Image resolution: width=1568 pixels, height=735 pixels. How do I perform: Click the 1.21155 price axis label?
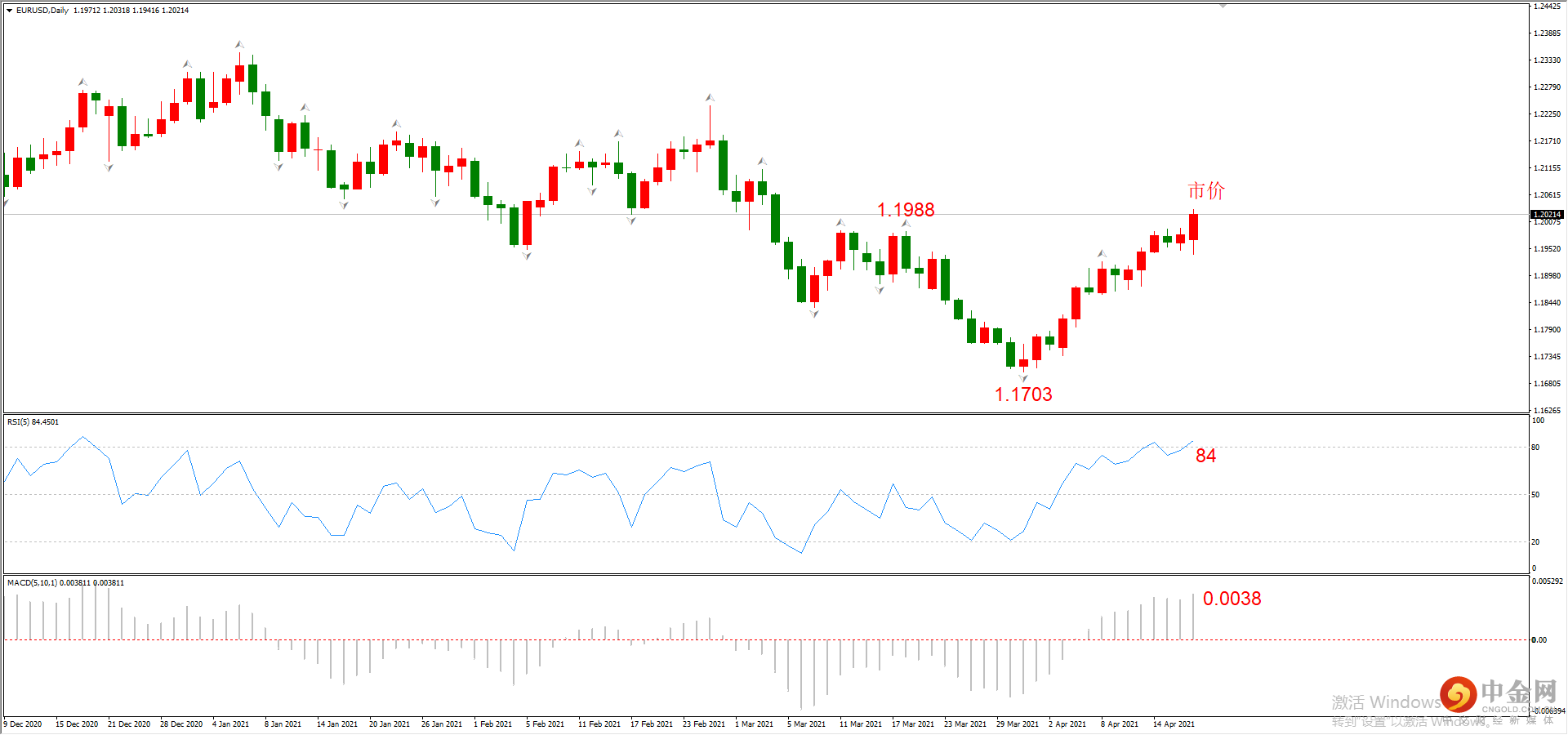point(1547,168)
